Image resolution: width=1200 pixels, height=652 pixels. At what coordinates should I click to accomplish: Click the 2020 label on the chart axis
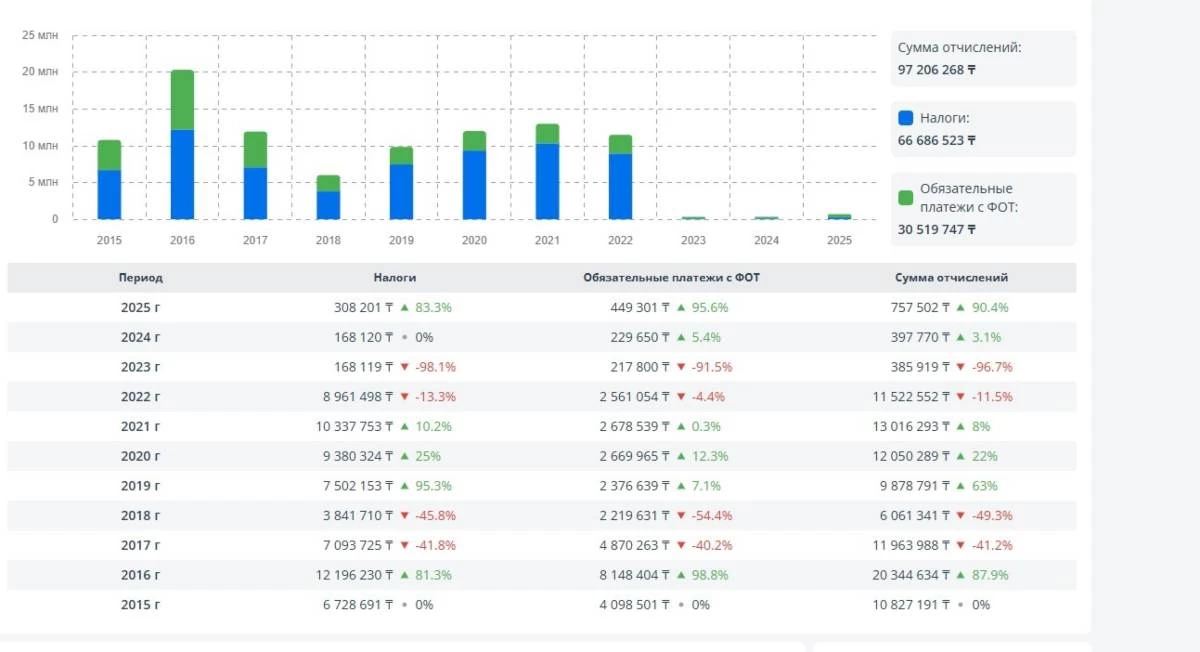pos(474,240)
